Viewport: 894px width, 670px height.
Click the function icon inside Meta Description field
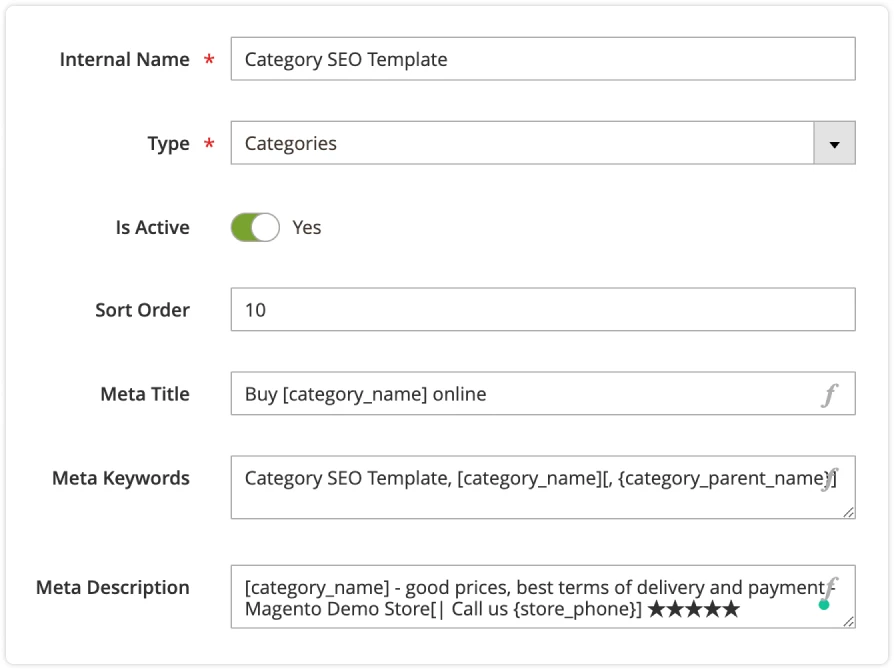[831, 585]
